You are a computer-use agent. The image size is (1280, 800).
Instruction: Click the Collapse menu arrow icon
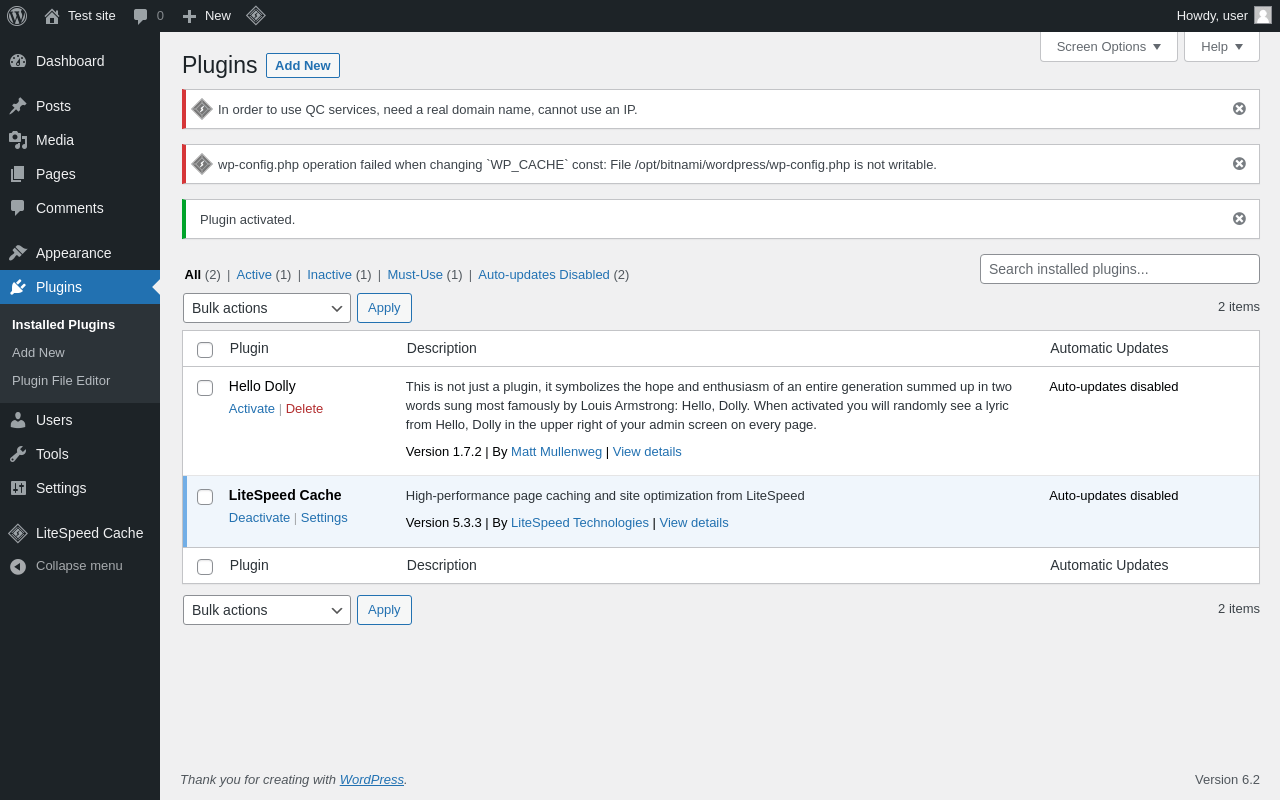[x=18, y=566]
